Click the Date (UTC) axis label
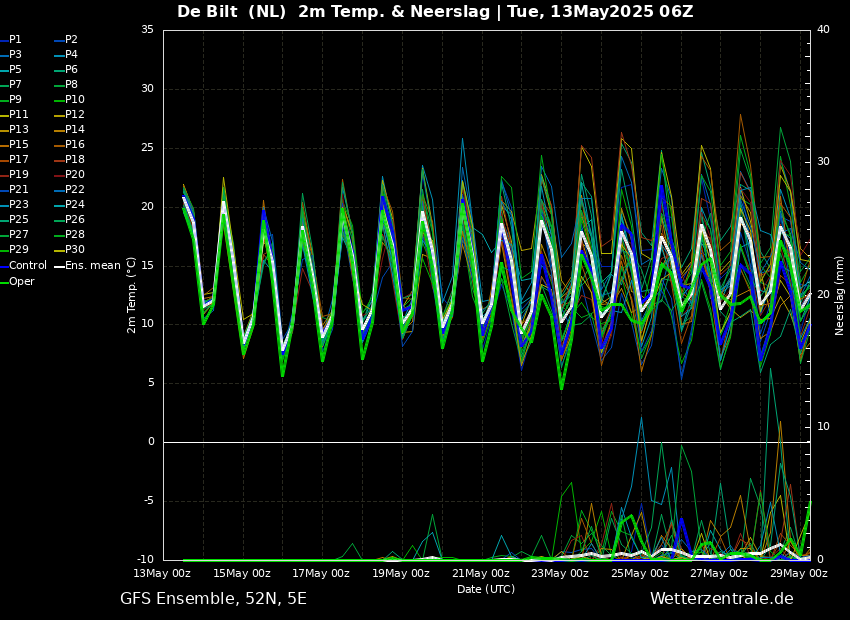This screenshot has height=620, width=850. pyautogui.click(x=486, y=589)
